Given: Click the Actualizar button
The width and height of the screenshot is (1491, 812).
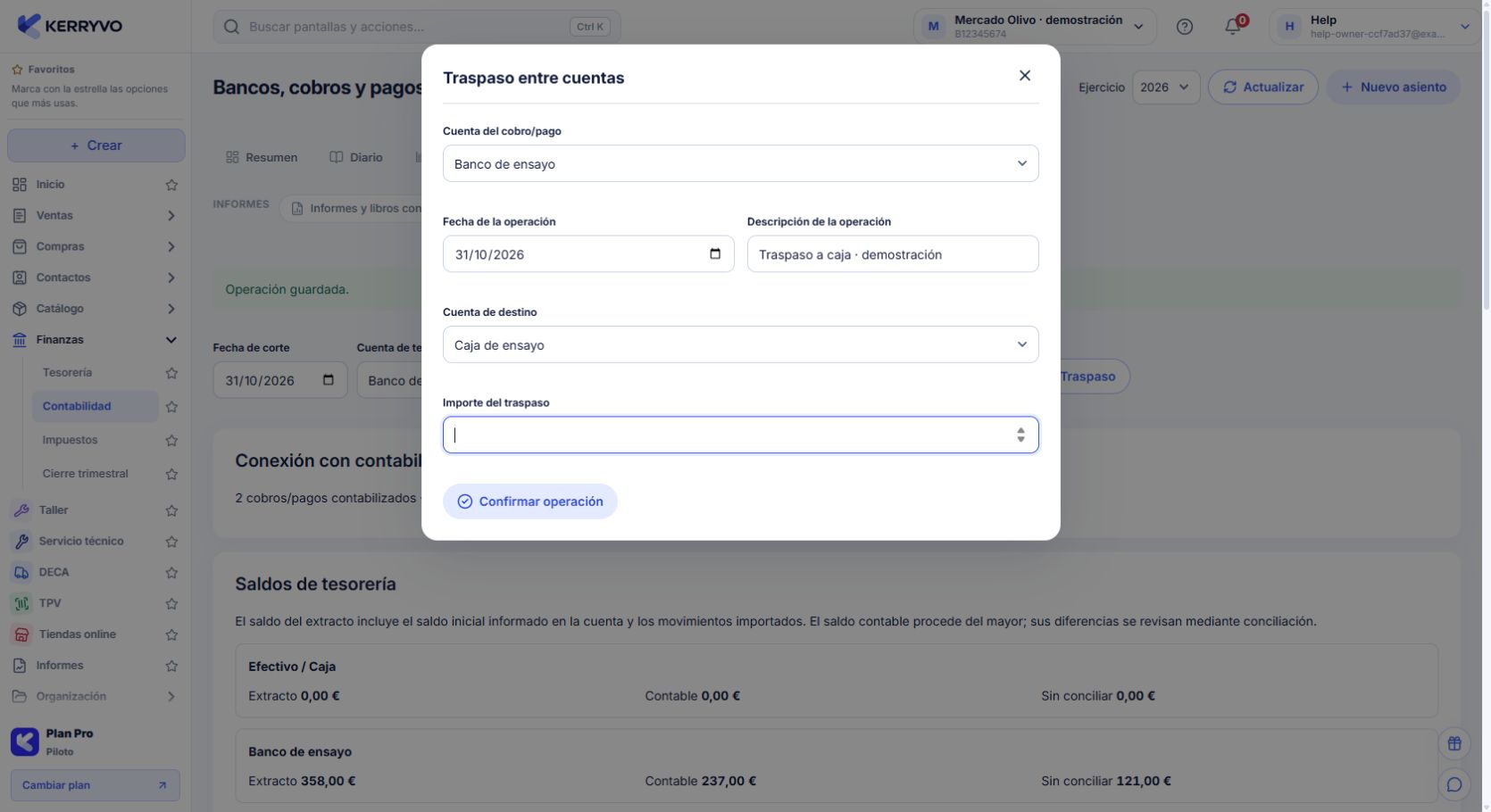Looking at the screenshot, I should [x=1263, y=87].
